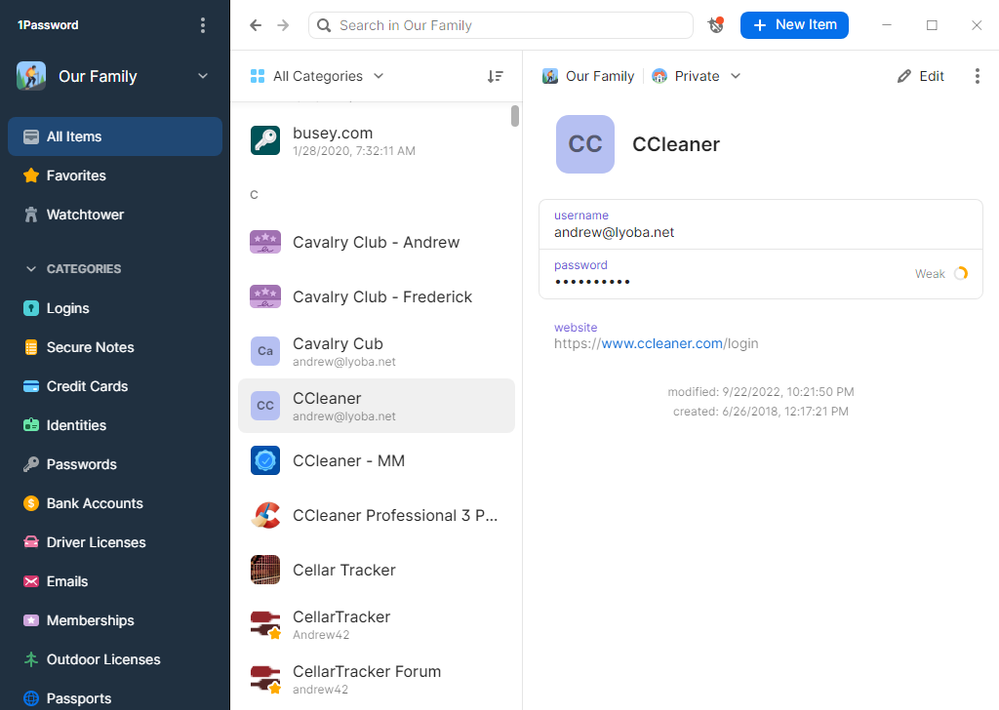Open the www.ccleaner.com website link

[x=661, y=343]
